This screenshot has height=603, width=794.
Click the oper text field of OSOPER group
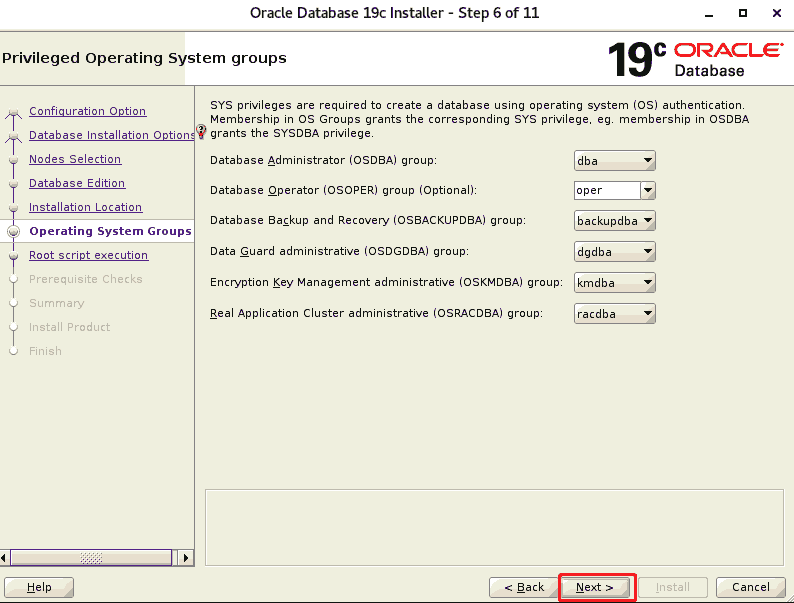tap(607, 190)
